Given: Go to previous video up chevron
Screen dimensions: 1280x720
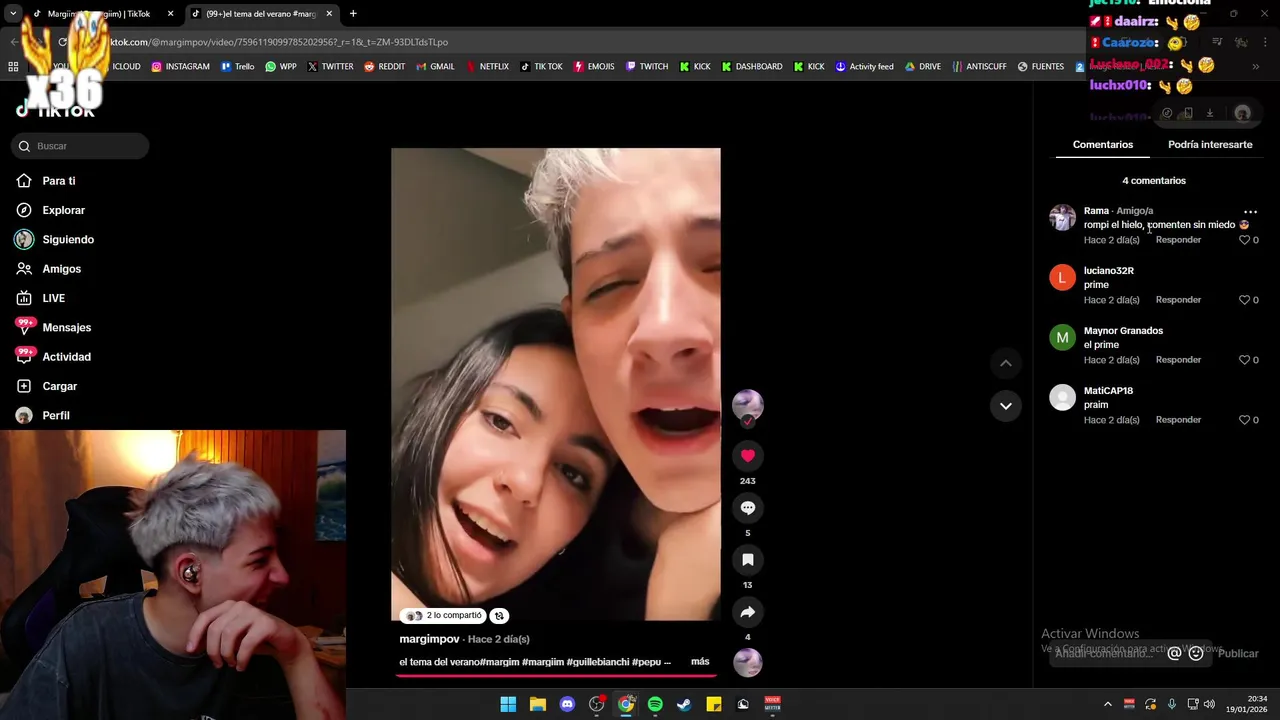Looking at the screenshot, I should (x=1005, y=363).
